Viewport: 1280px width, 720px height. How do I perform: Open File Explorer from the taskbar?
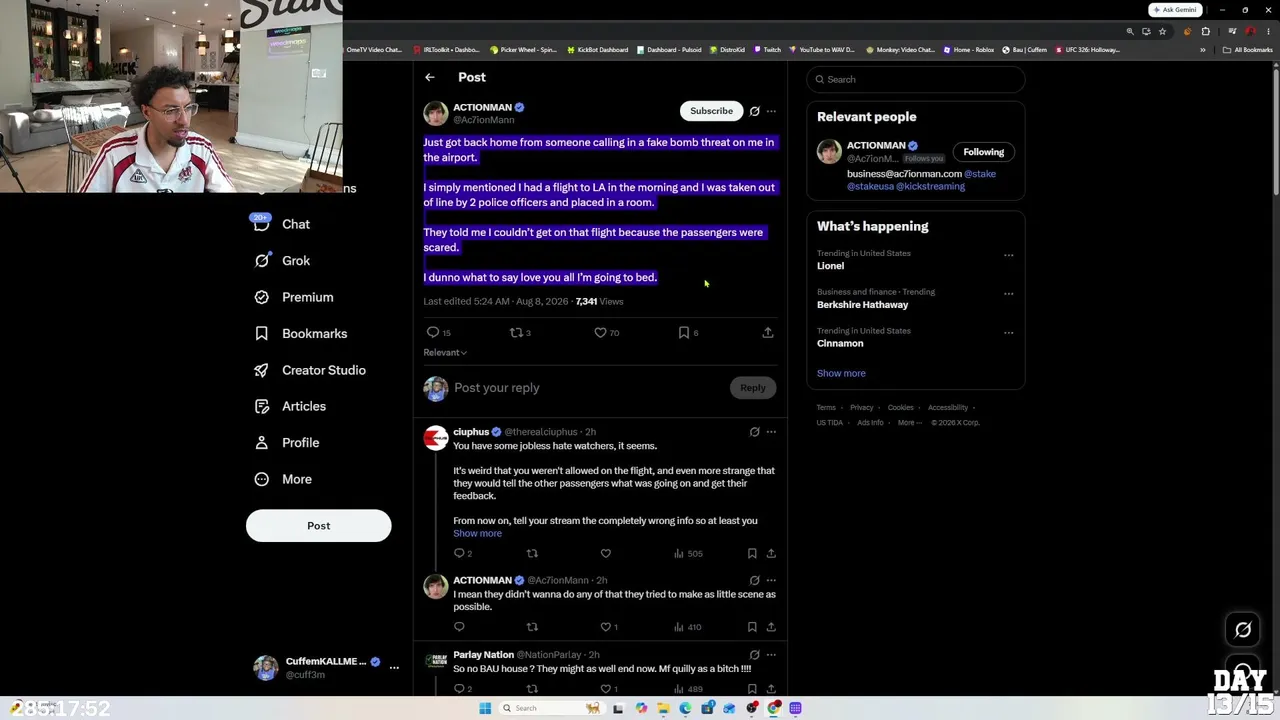click(x=663, y=708)
